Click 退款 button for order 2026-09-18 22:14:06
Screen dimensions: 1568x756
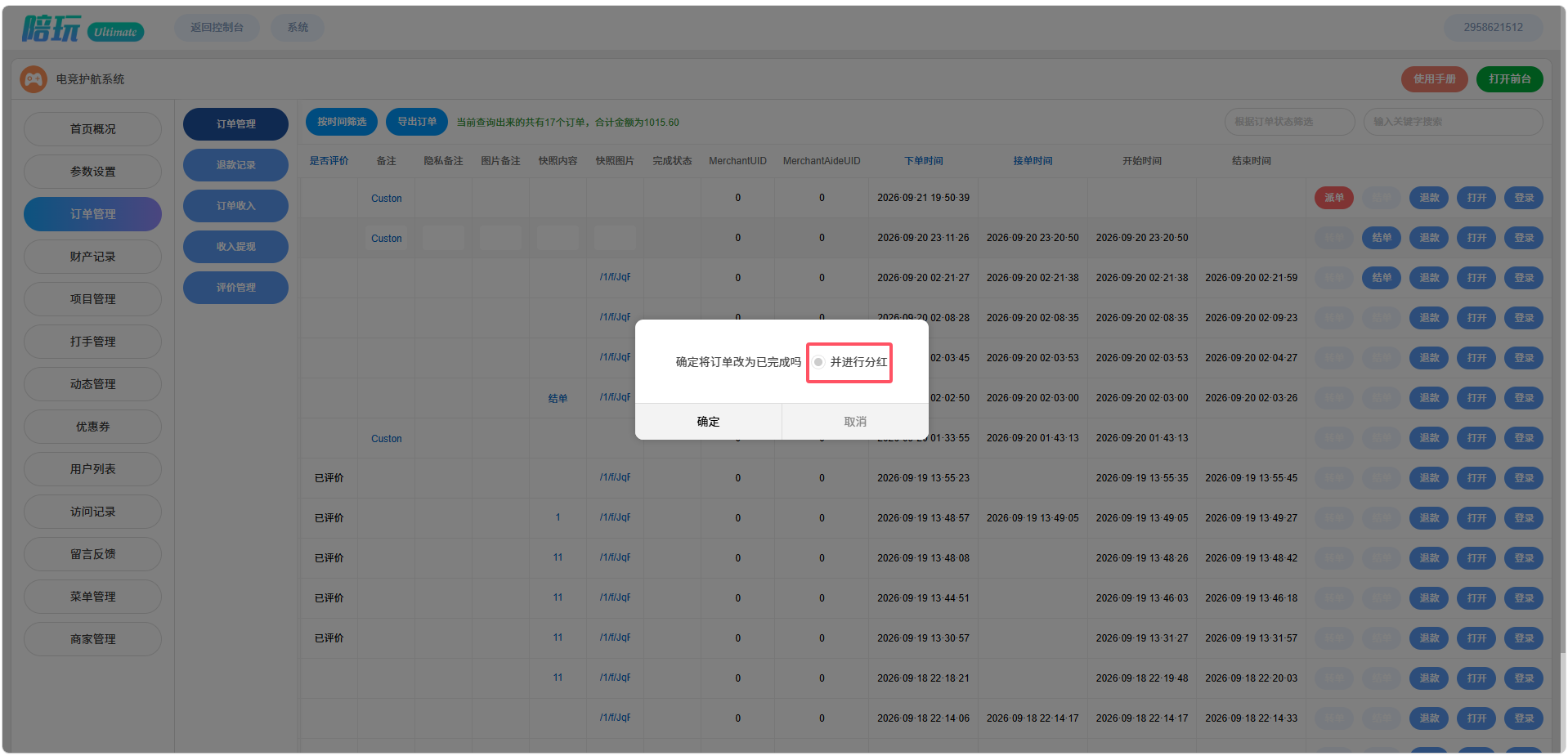point(1429,718)
